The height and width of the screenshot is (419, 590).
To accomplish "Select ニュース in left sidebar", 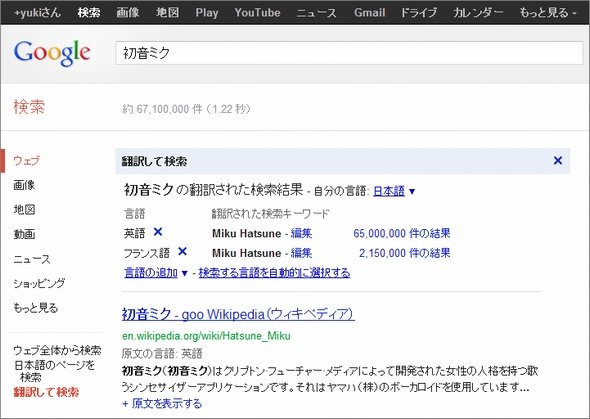I will pyautogui.click(x=32, y=259).
